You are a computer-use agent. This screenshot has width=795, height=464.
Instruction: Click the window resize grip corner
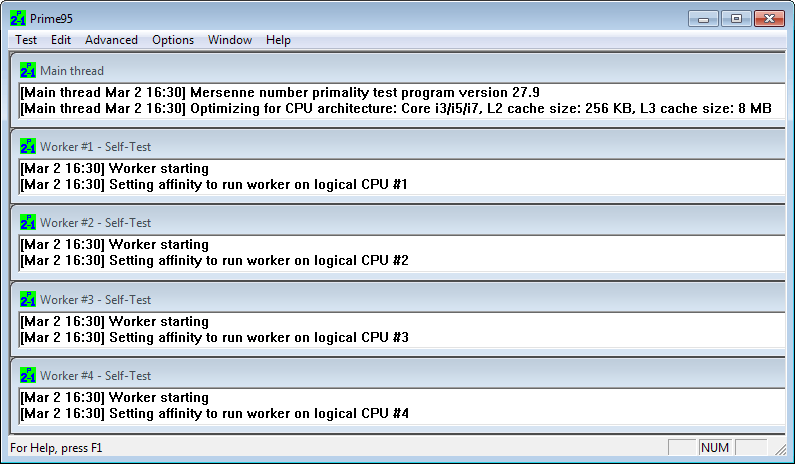(x=780, y=448)
